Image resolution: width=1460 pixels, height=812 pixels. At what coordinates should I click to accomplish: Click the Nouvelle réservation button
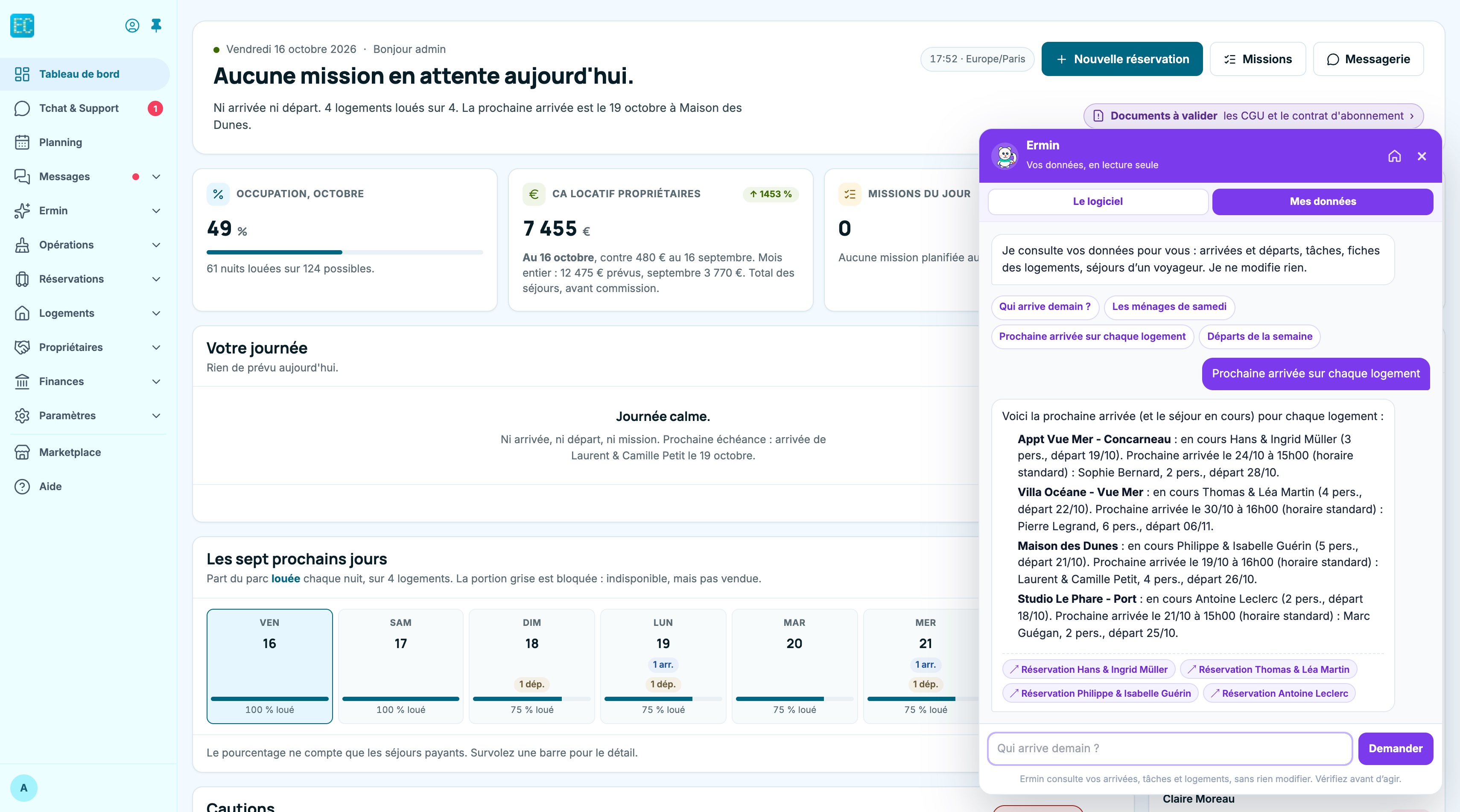tap(1121, 59)
